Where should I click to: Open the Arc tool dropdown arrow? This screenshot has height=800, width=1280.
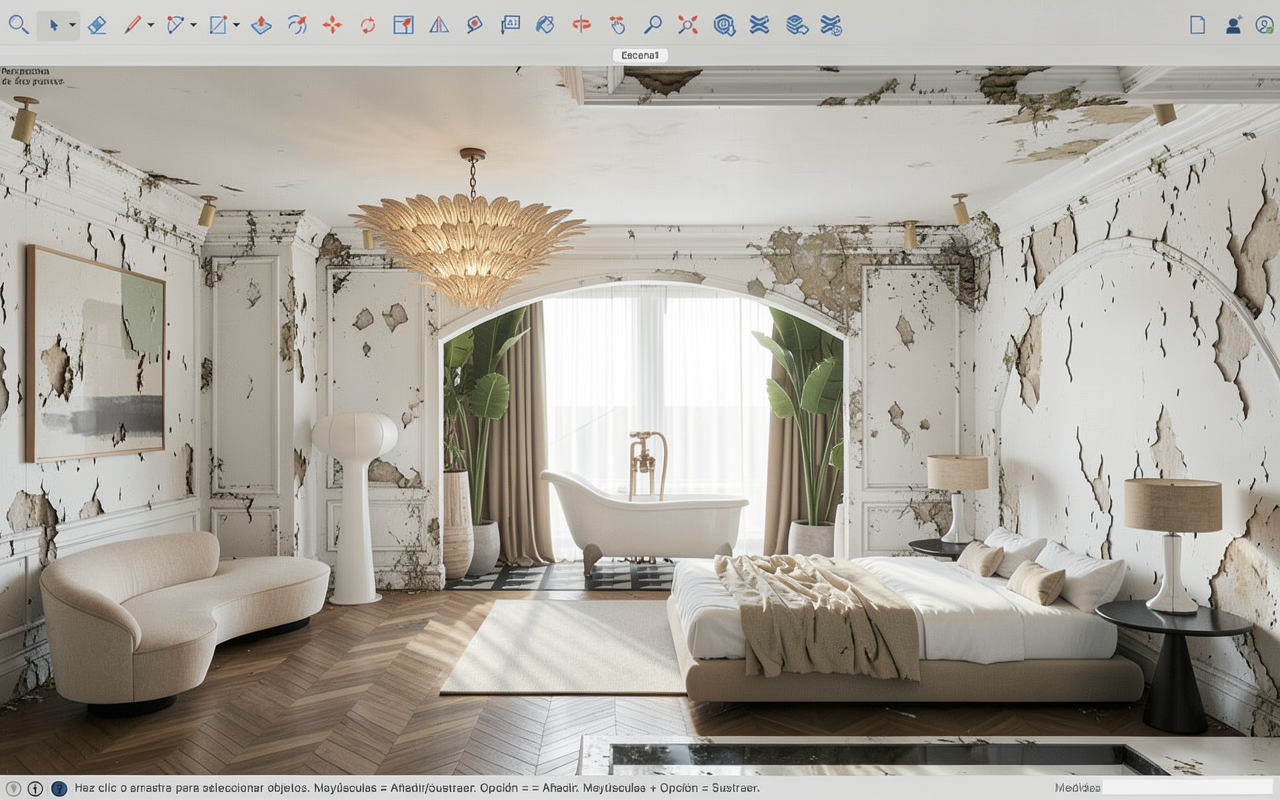(193, 26)
